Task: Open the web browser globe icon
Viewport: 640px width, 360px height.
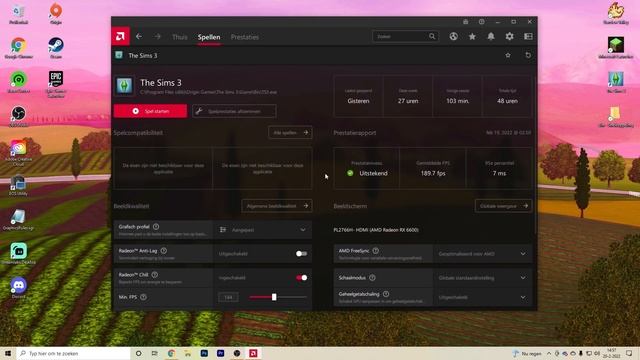Action: pyautogui.click(x=453, y=36)
